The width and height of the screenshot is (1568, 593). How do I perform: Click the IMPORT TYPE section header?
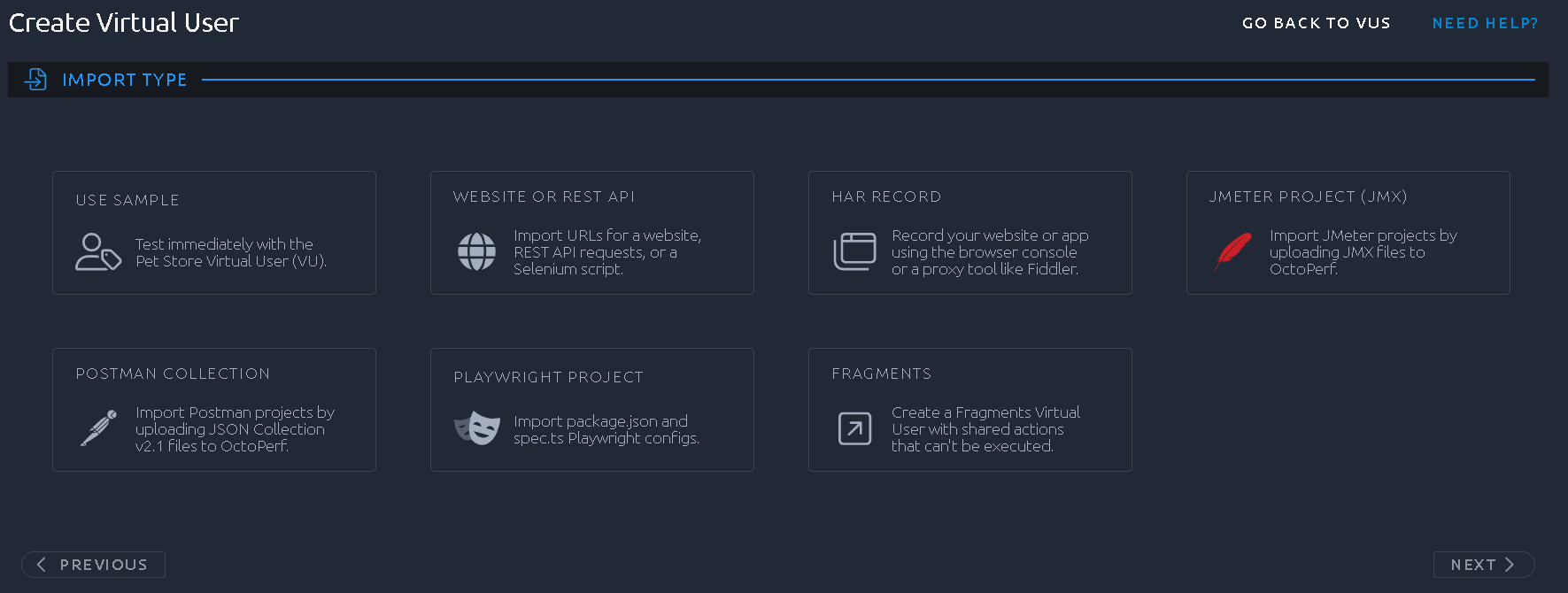coord(124,80)
